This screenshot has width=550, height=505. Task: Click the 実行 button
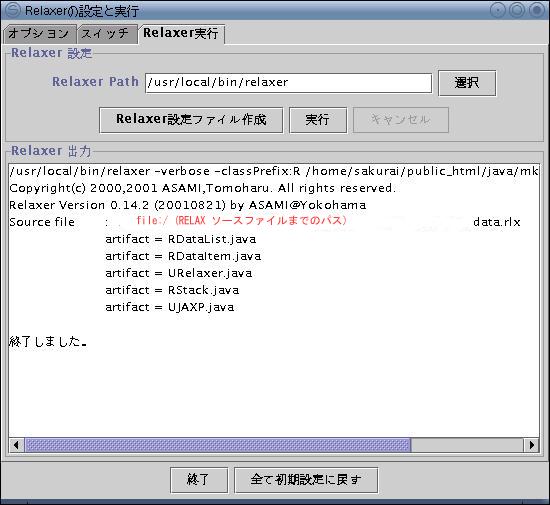coord(318,120)
